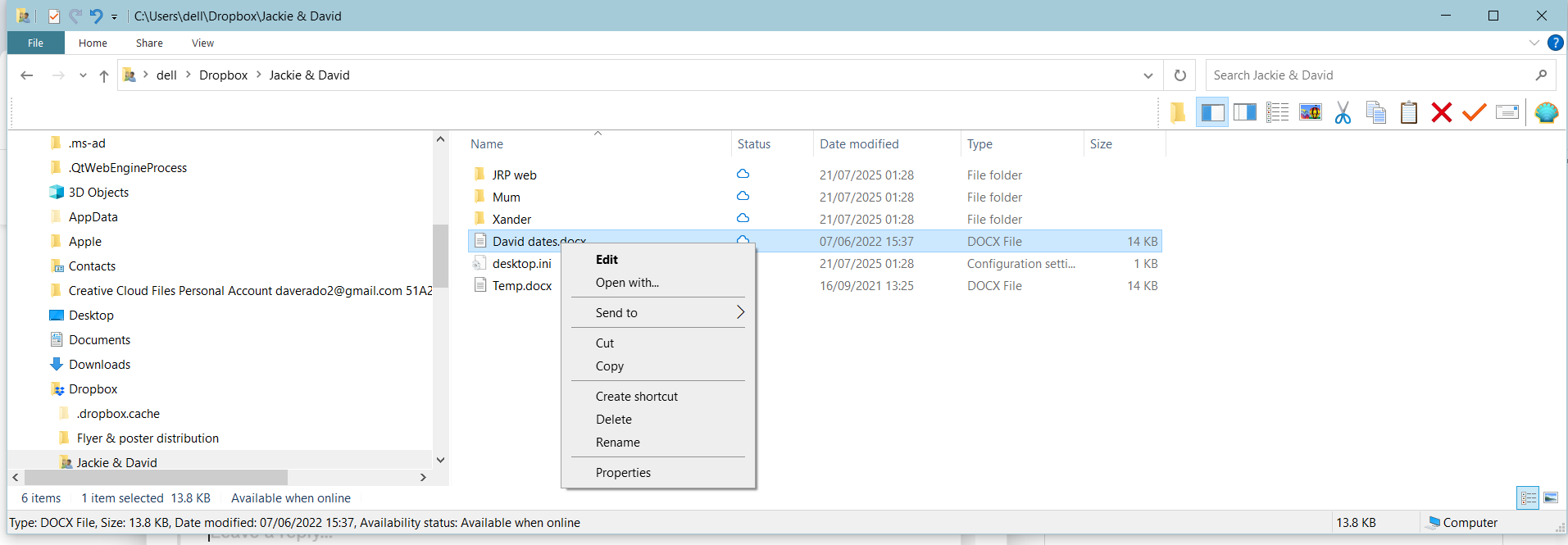Click the blue undo arrow in title bar

click(x=96, y=16)
